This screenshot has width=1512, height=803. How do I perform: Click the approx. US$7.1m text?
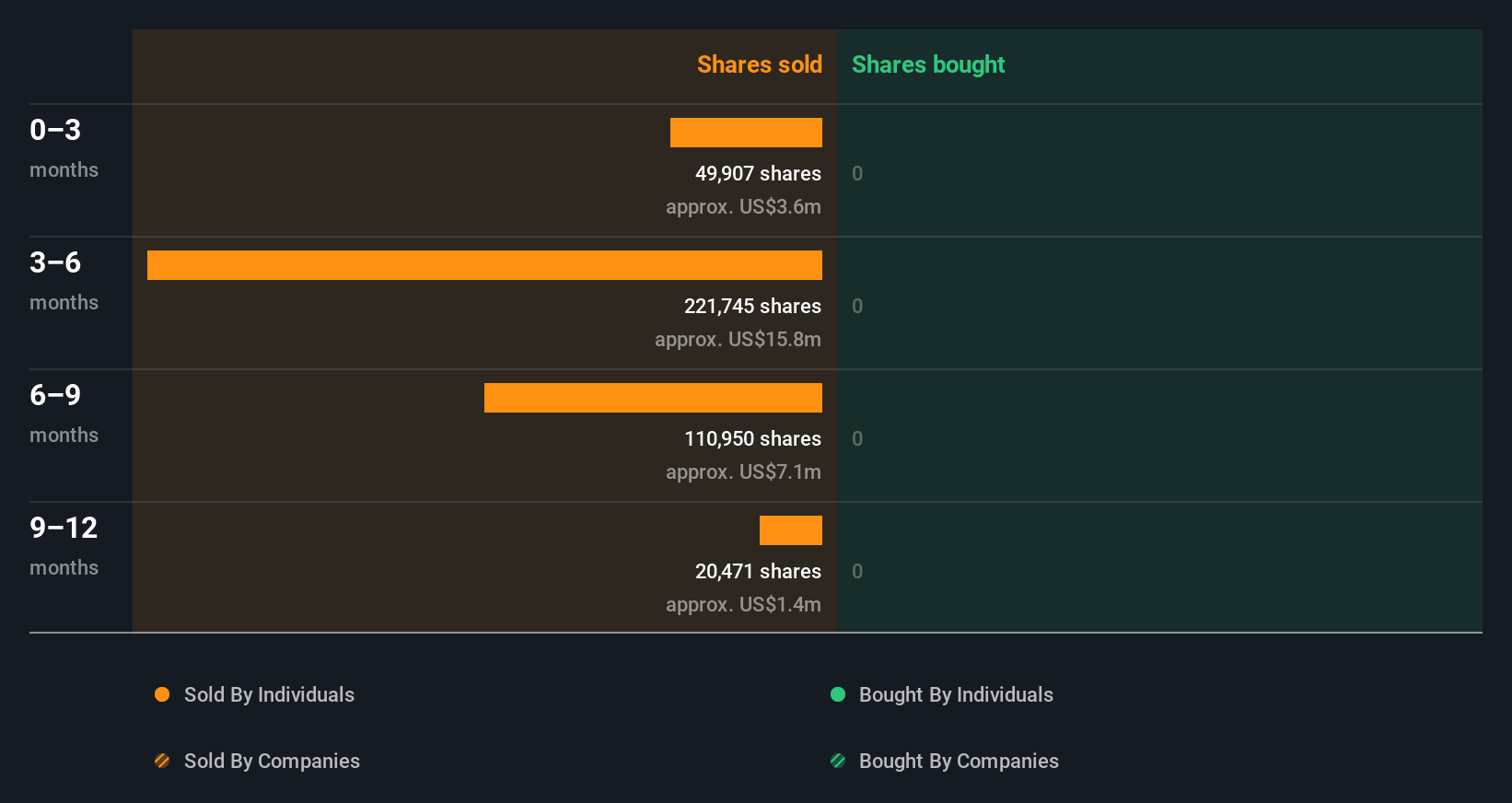point(743,472)
